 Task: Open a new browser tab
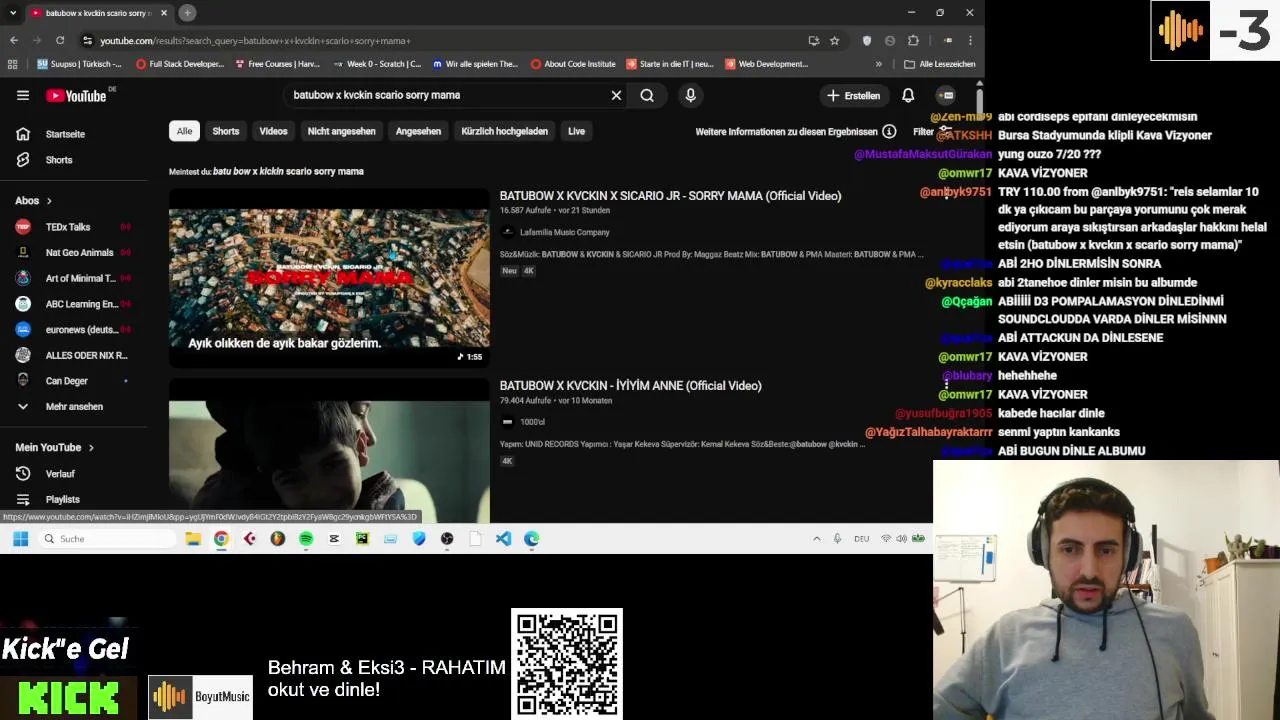187,13
